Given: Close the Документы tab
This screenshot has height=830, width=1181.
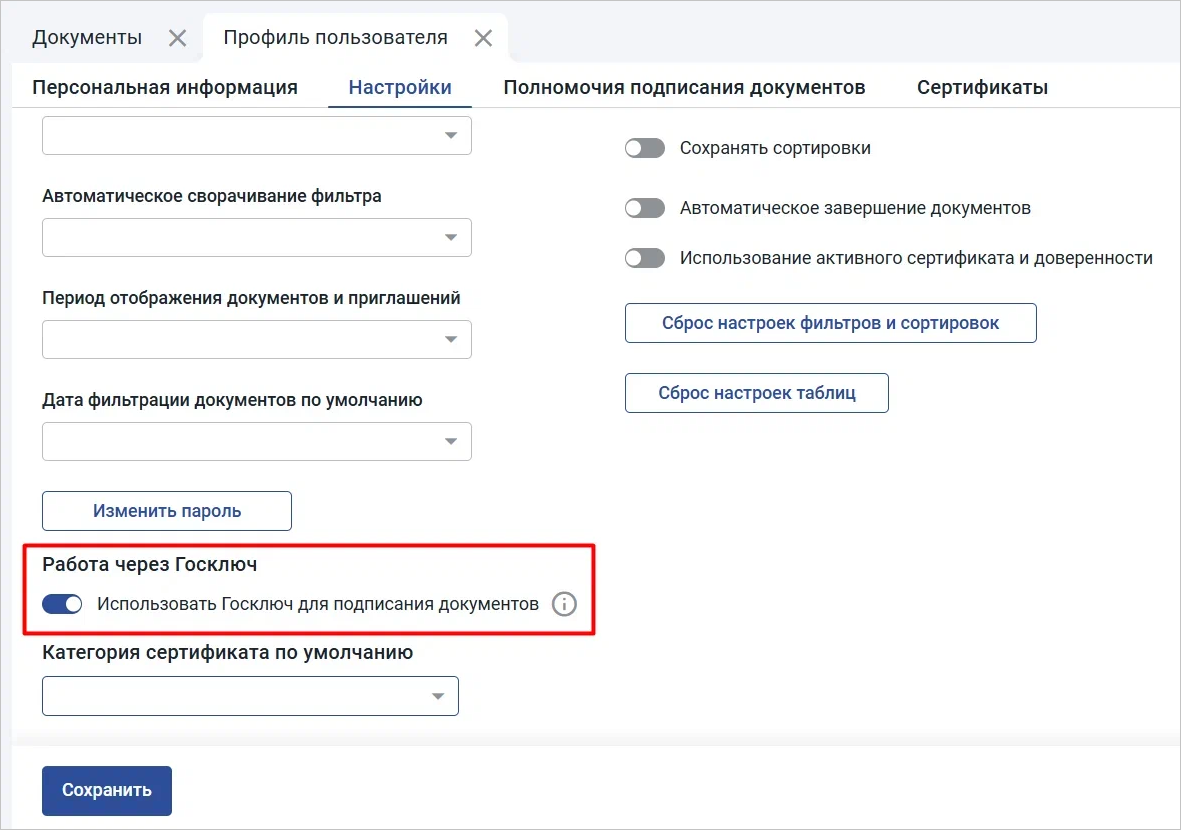Looking at the screenshot, I should click(177, 38).
